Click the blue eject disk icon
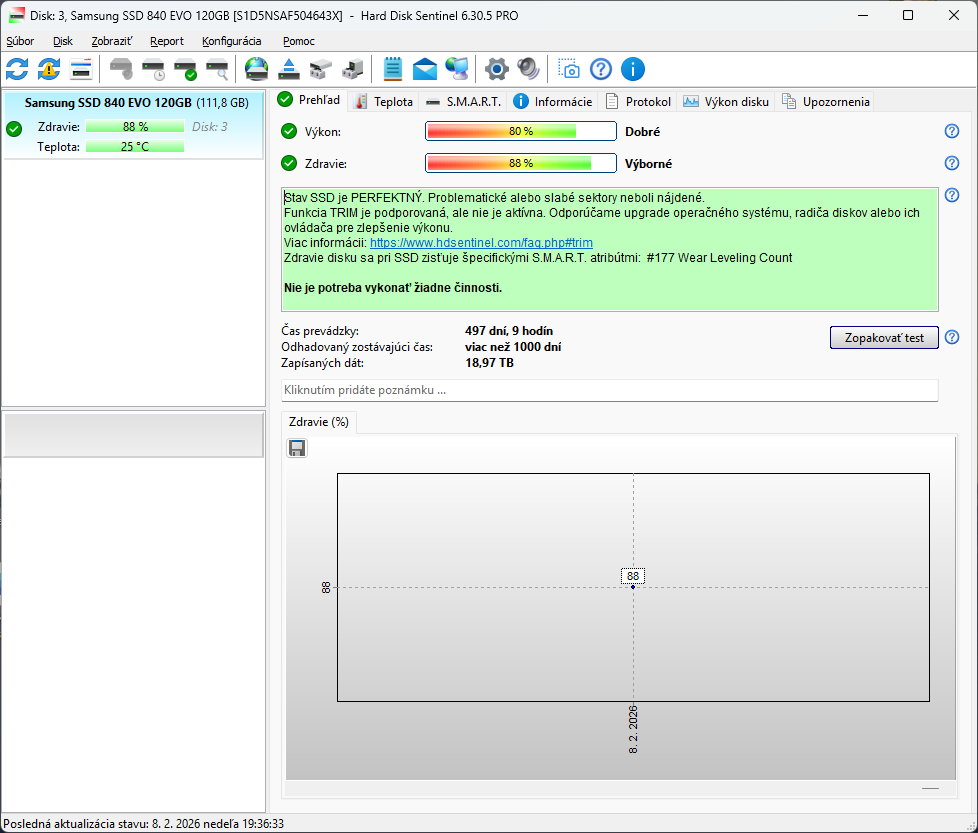Screen dimensions: 978x833 point(289,69)
